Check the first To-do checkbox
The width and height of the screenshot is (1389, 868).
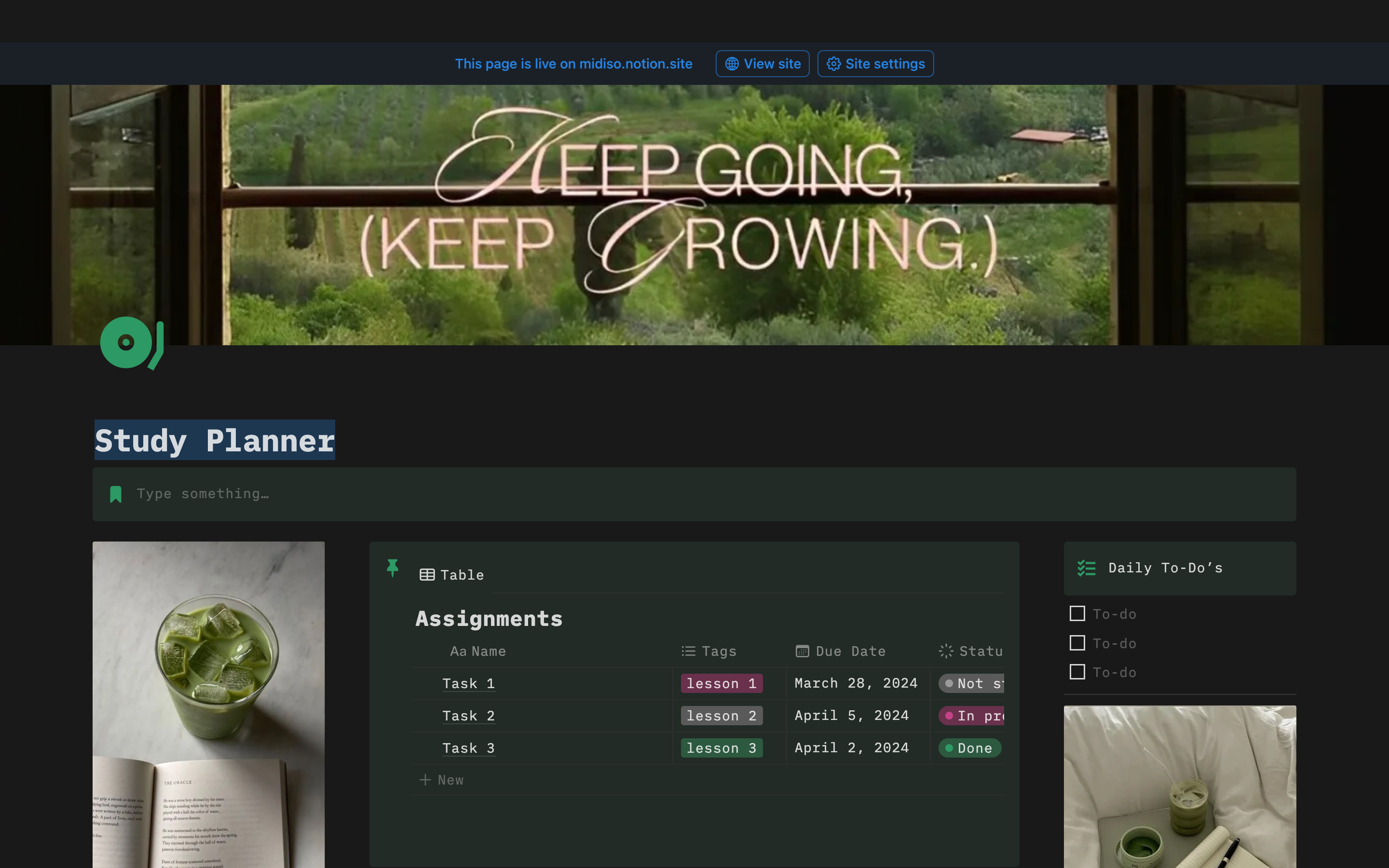click(x=1077, y=614)
